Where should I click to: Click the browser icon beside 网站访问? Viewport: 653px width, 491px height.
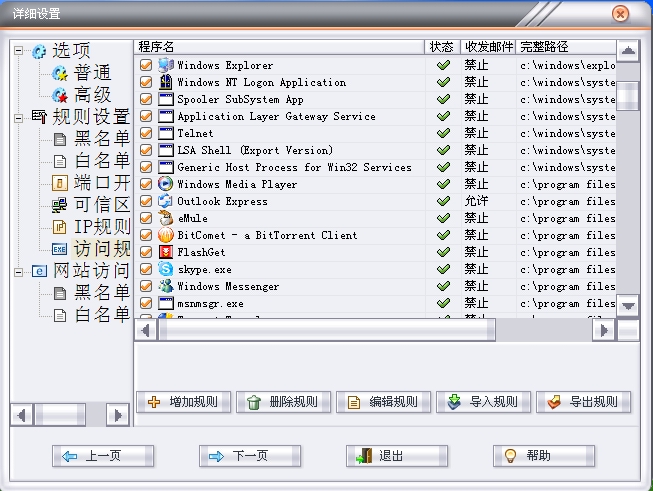[39, 271]
